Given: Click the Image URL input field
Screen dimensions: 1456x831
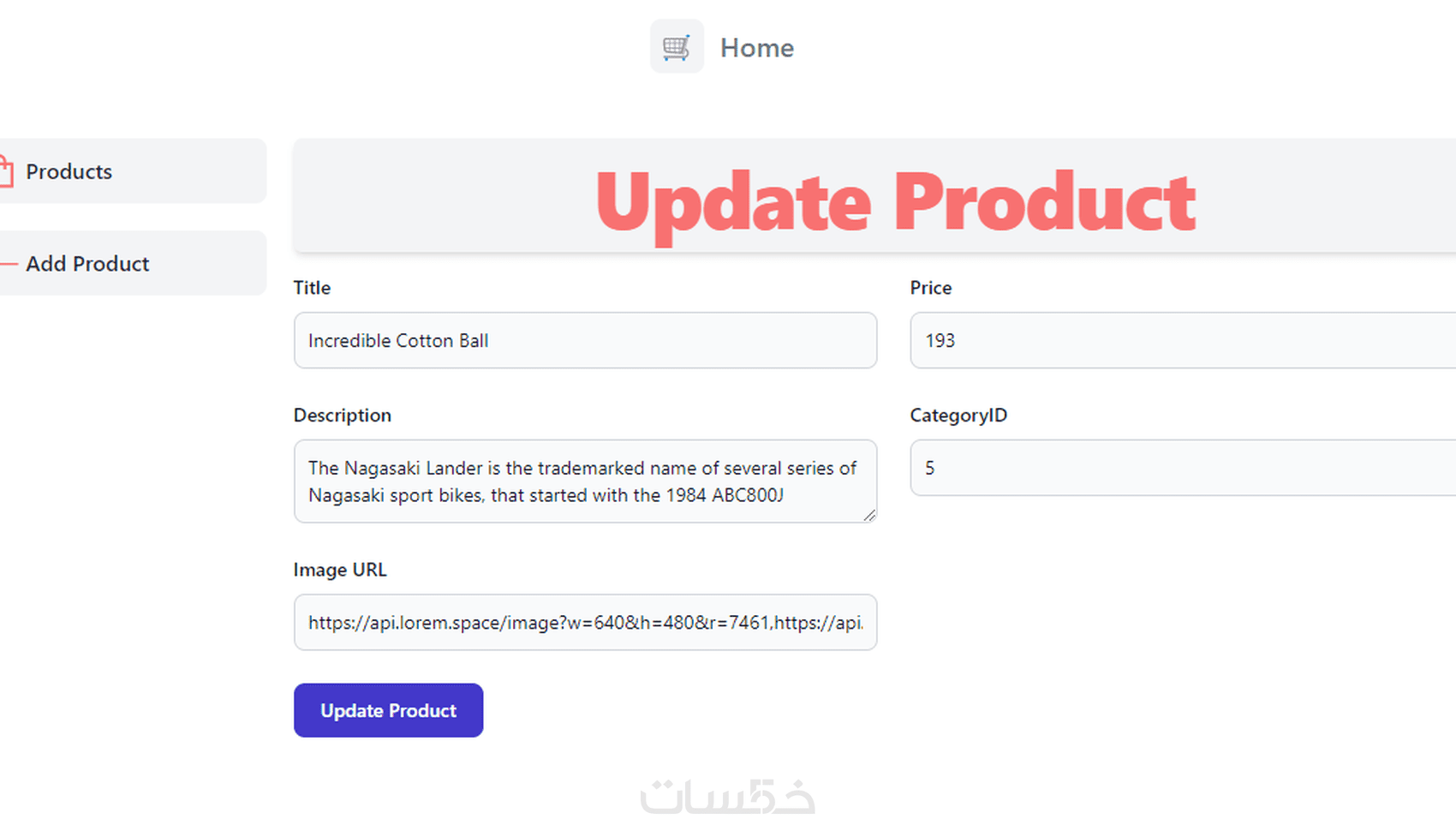Looking at the screenshot, I should tap(585, 622).
